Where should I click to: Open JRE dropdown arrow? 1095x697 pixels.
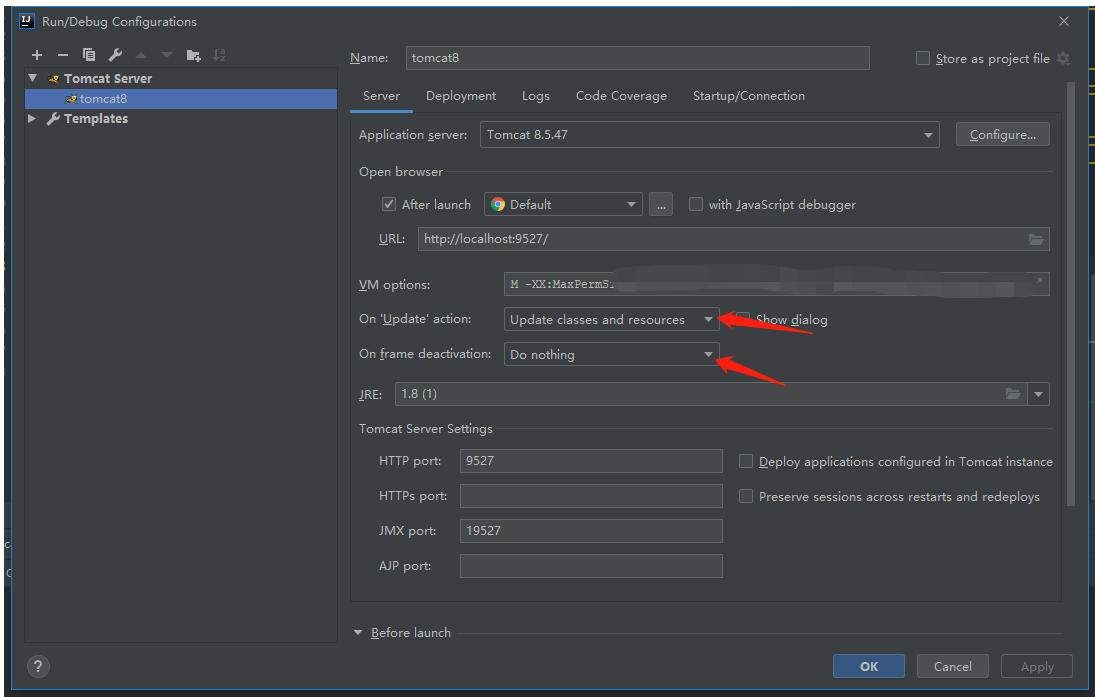1038,394
